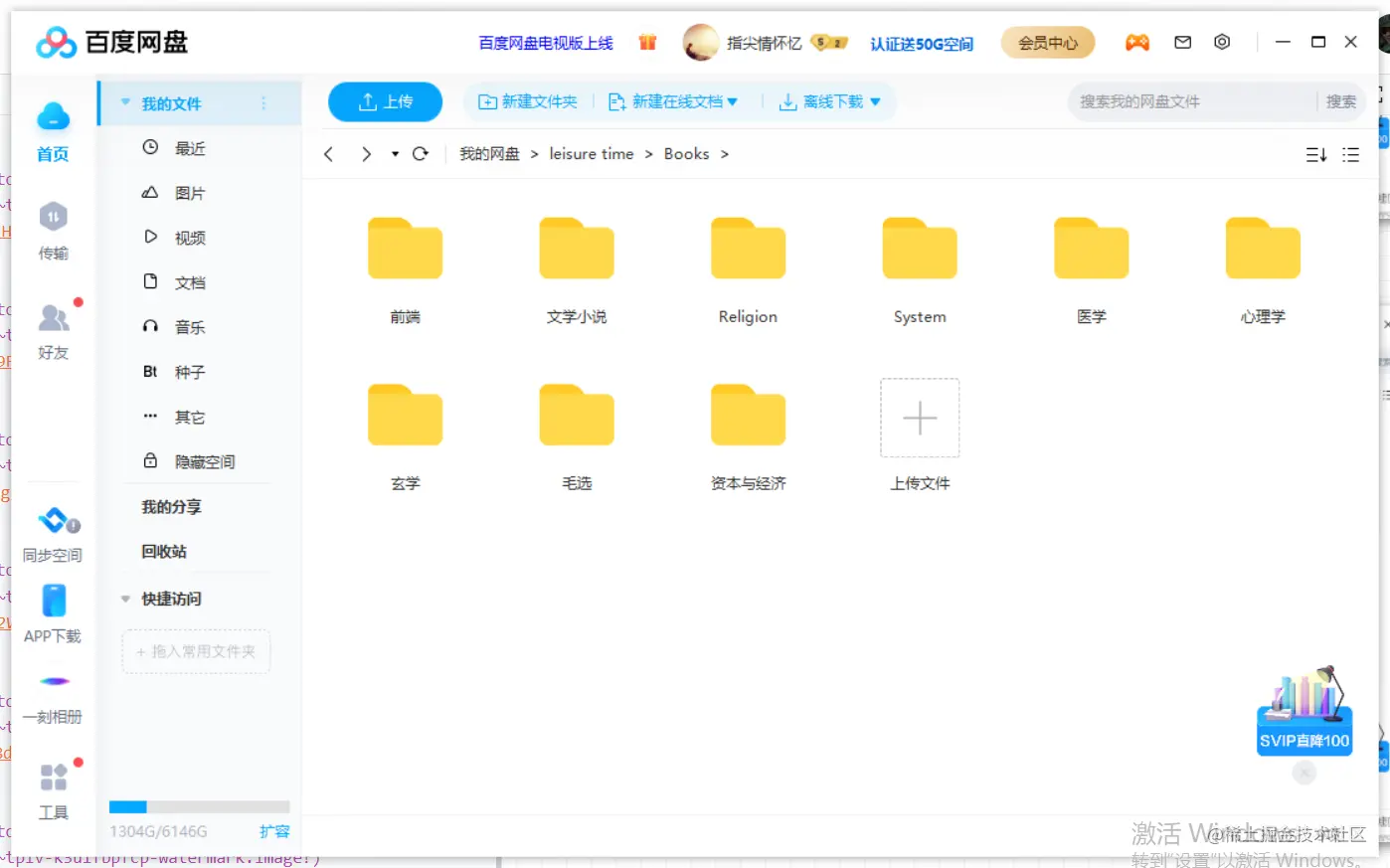Click the 拖入常用文件夹 drop box
The height and width of the screenshot is (868, 1390).
(x=196, y=651)
